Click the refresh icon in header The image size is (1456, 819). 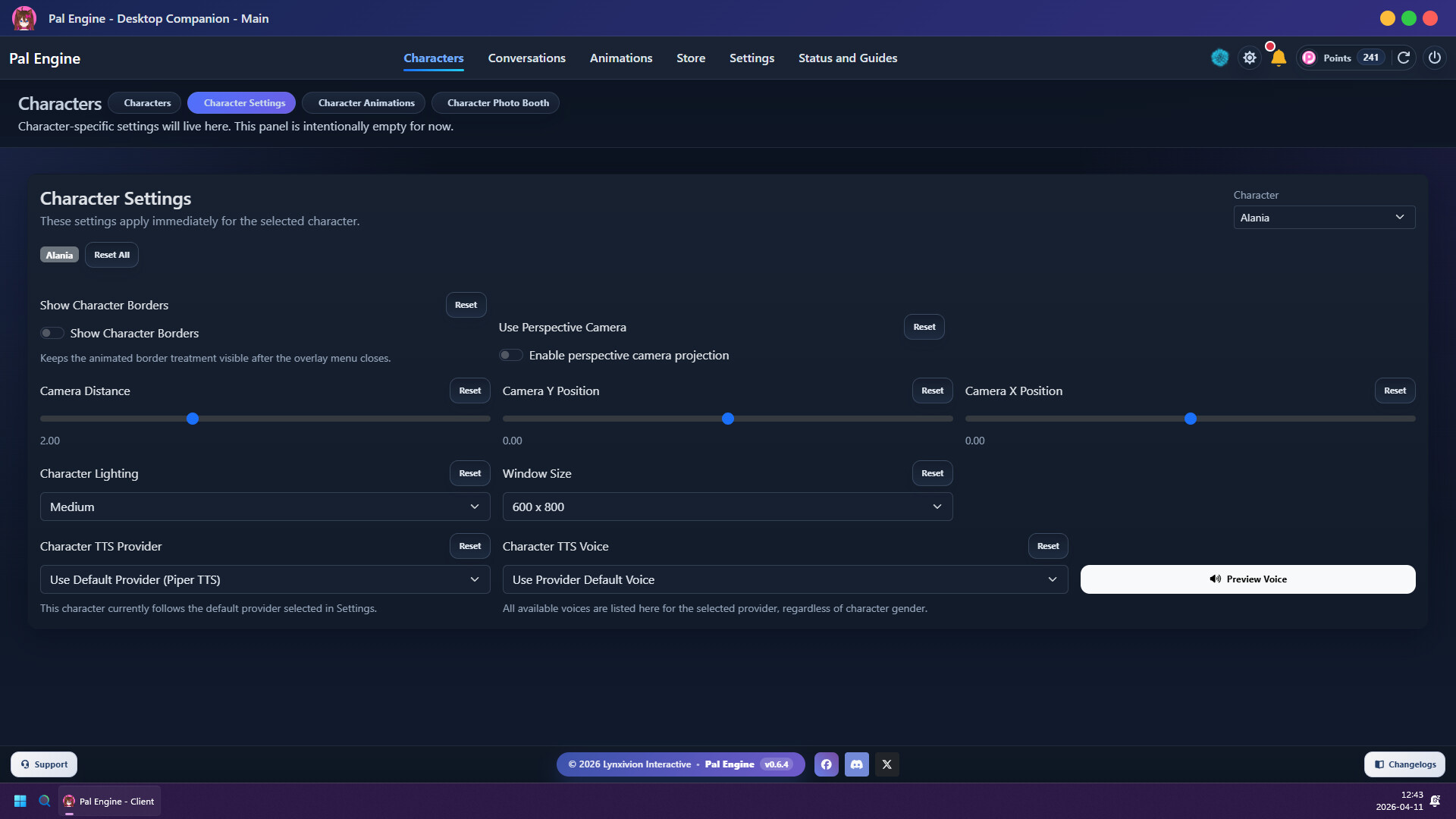[x=1404, y=58]
